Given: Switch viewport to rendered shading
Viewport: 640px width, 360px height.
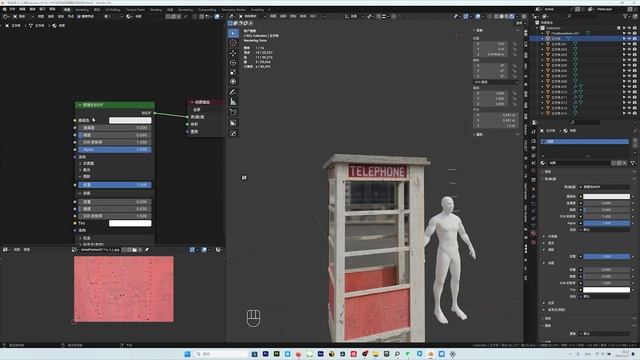Looking at the screenshot, I should pyautogui.click(x=512, y=16).
